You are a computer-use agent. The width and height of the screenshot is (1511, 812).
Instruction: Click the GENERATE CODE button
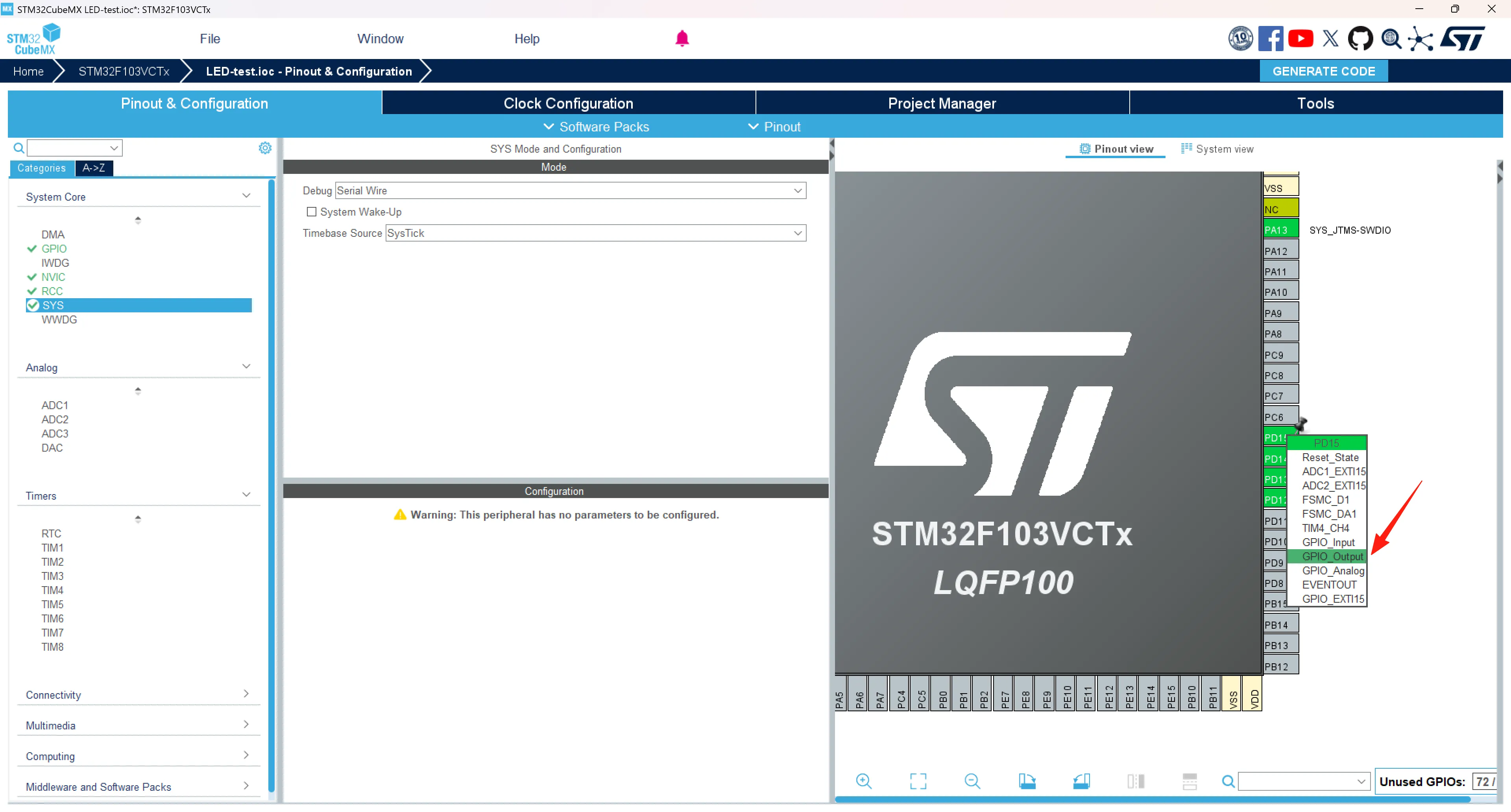pyautogui.click(x=1323, y=71)
